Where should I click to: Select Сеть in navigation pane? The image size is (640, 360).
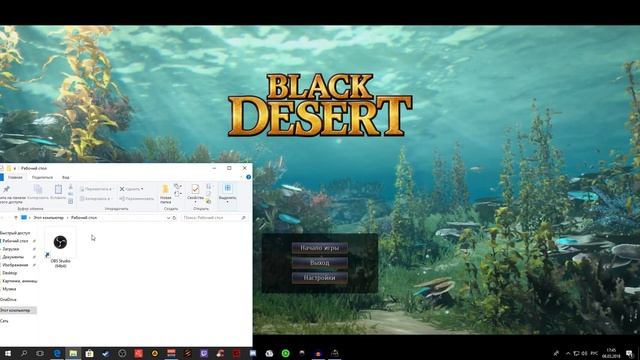pyautogui.click(x=4, y=321)
